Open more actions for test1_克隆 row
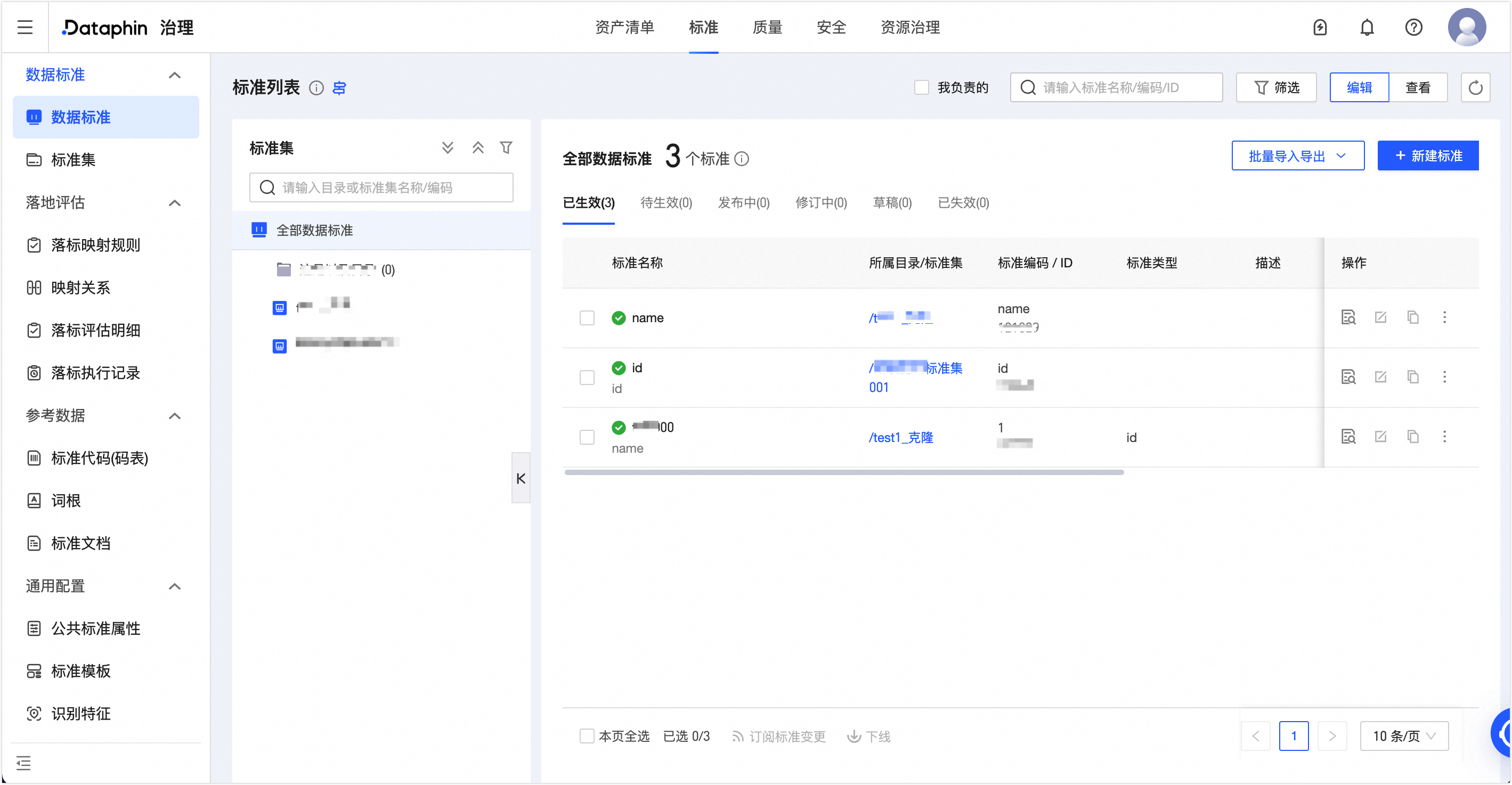Viewport: 1512px width, 785px height. (1444, 437)
